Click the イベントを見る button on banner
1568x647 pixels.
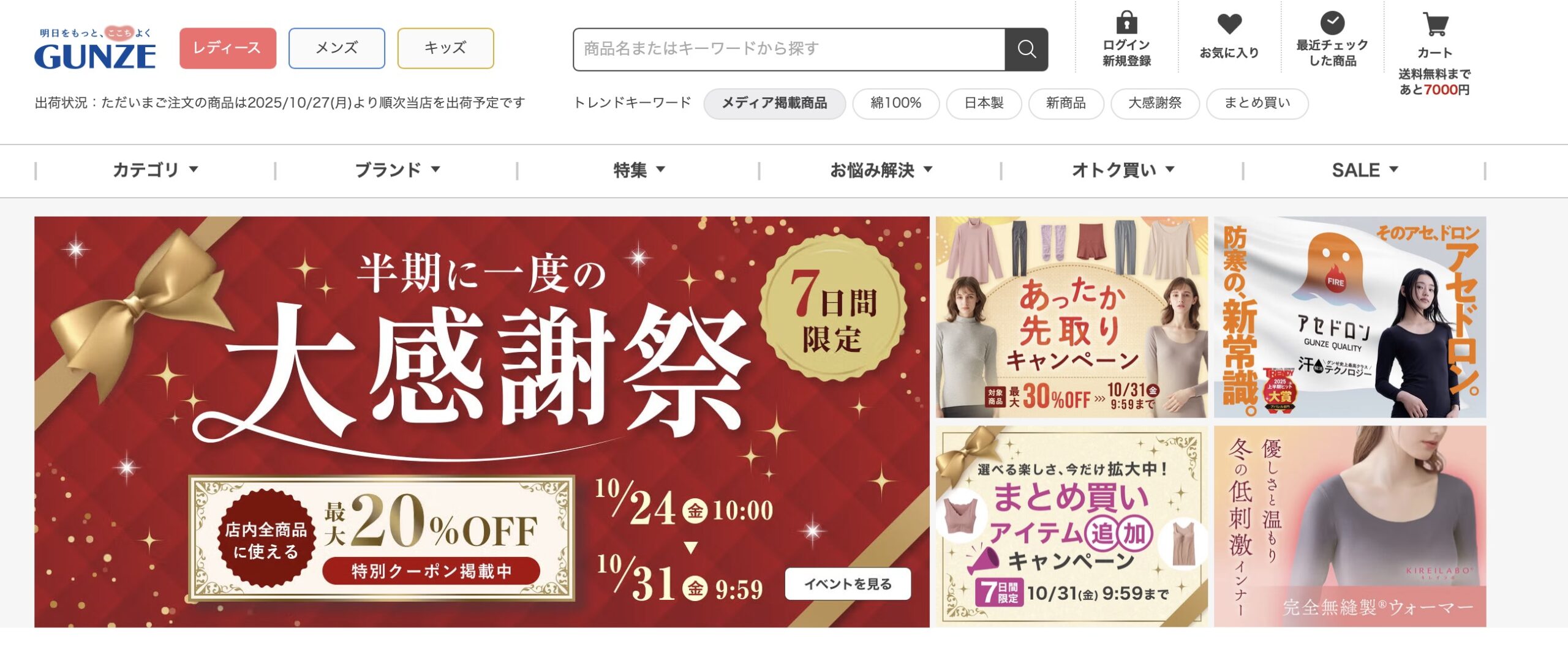pos(848,585)
